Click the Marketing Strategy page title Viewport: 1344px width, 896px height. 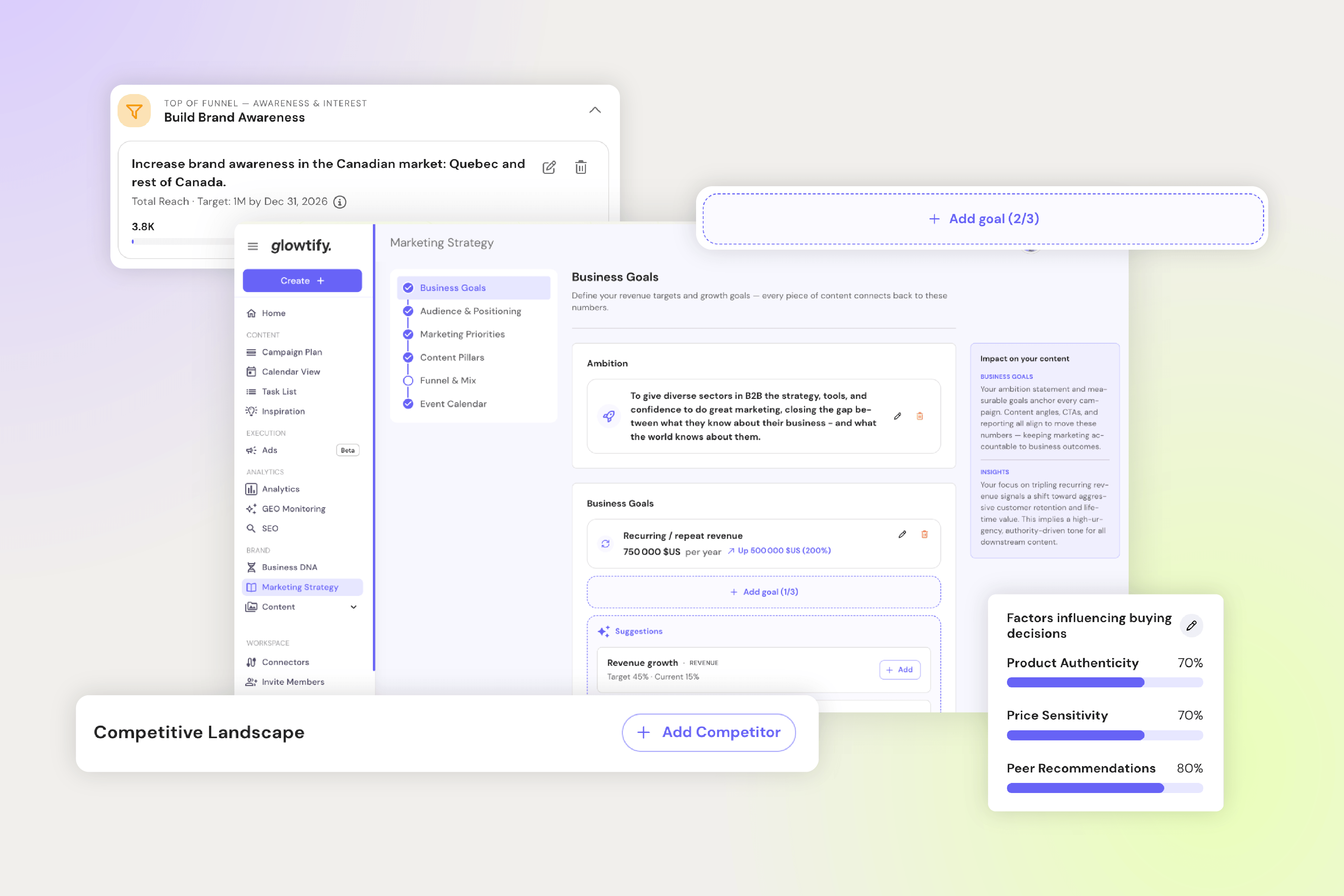(x=442, y=243)
